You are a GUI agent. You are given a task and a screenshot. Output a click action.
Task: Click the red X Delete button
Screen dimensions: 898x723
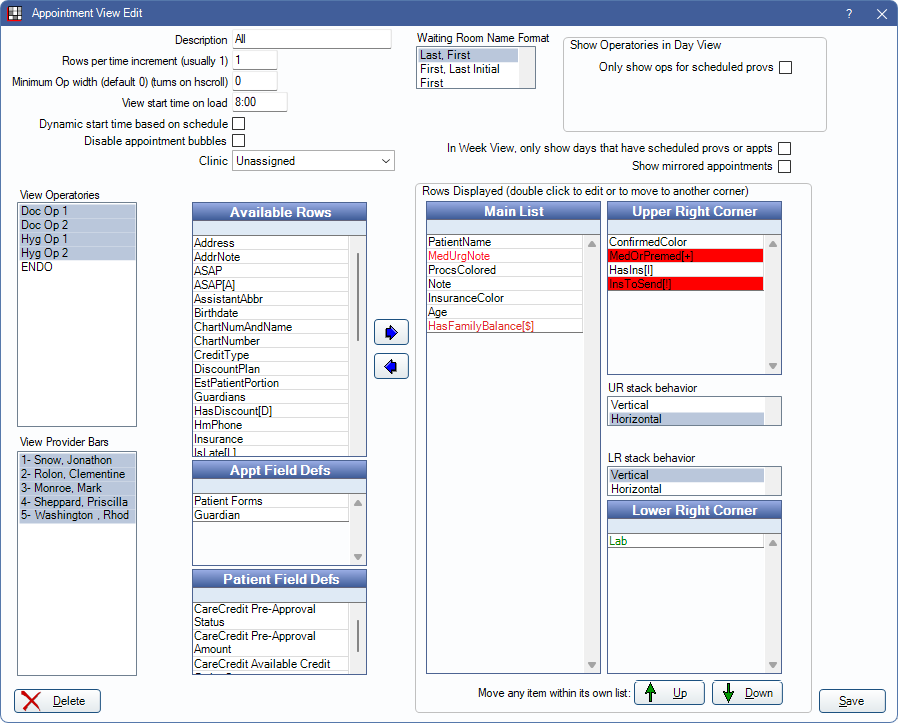click(x=58, y=701)
